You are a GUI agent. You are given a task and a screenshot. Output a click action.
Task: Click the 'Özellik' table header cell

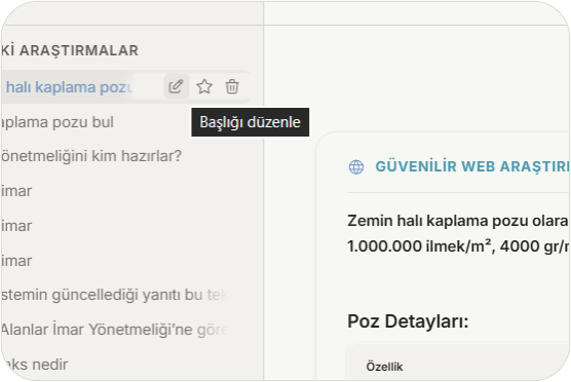tap(385, 366)
